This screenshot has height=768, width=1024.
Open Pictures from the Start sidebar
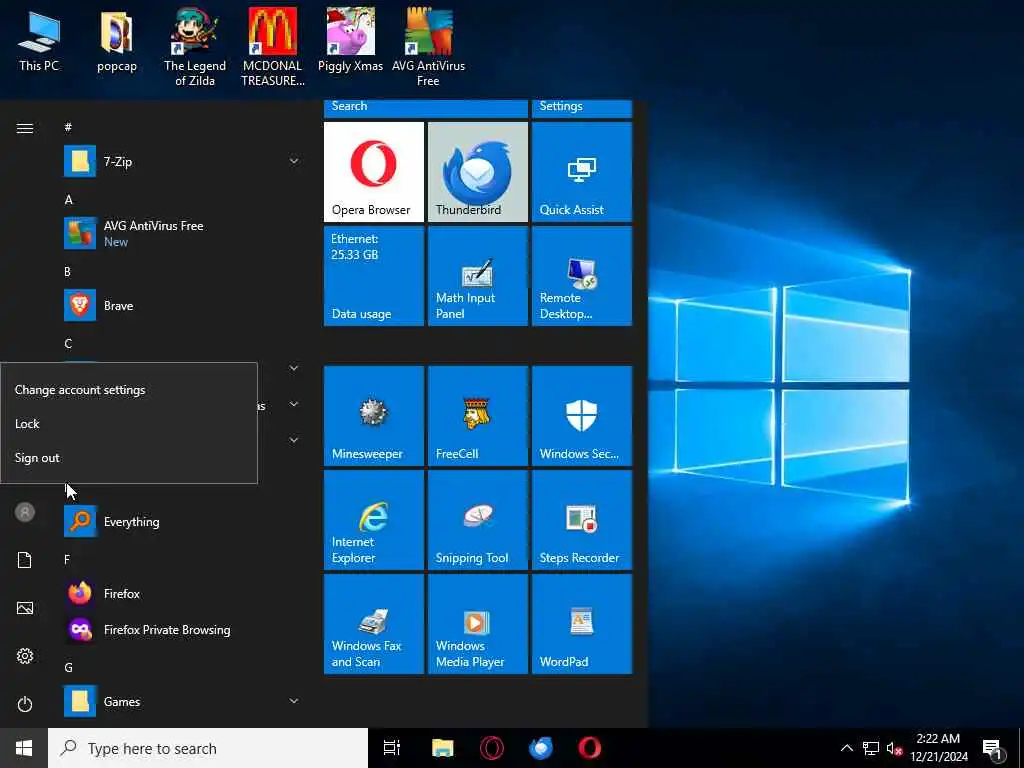point(25,608)
